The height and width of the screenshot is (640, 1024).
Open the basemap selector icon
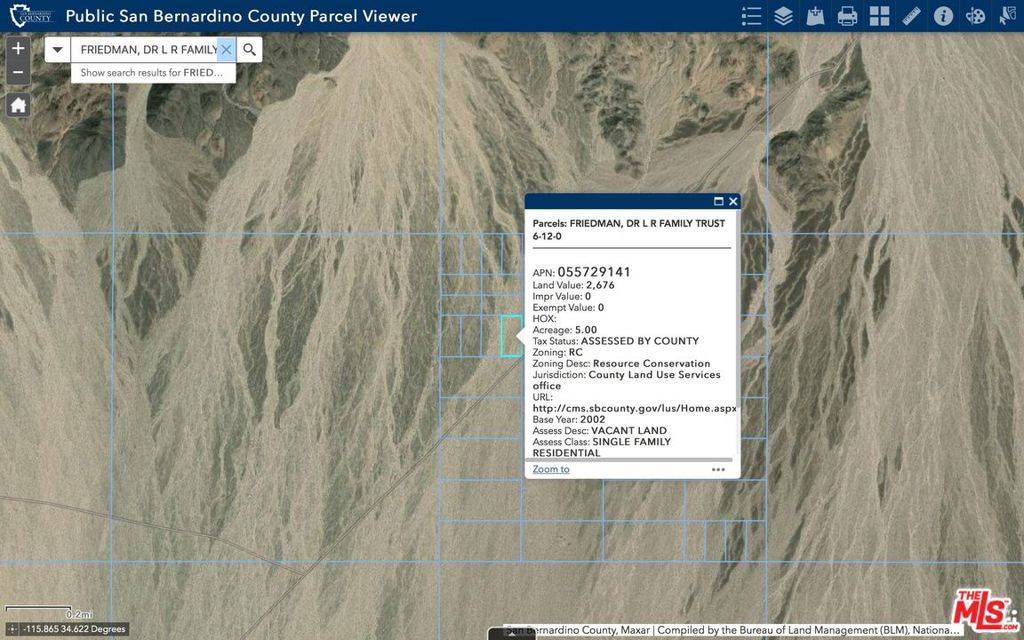click(x=815, y=16)
